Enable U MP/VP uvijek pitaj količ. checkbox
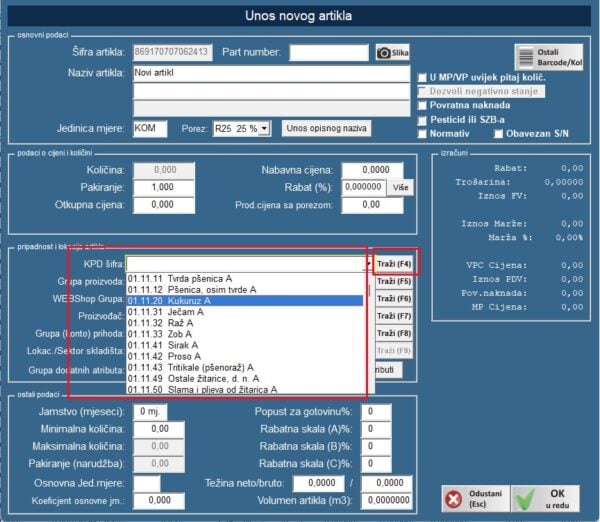Screen dimensions: 600x522 pyautogui.click(x=423, y=76)
